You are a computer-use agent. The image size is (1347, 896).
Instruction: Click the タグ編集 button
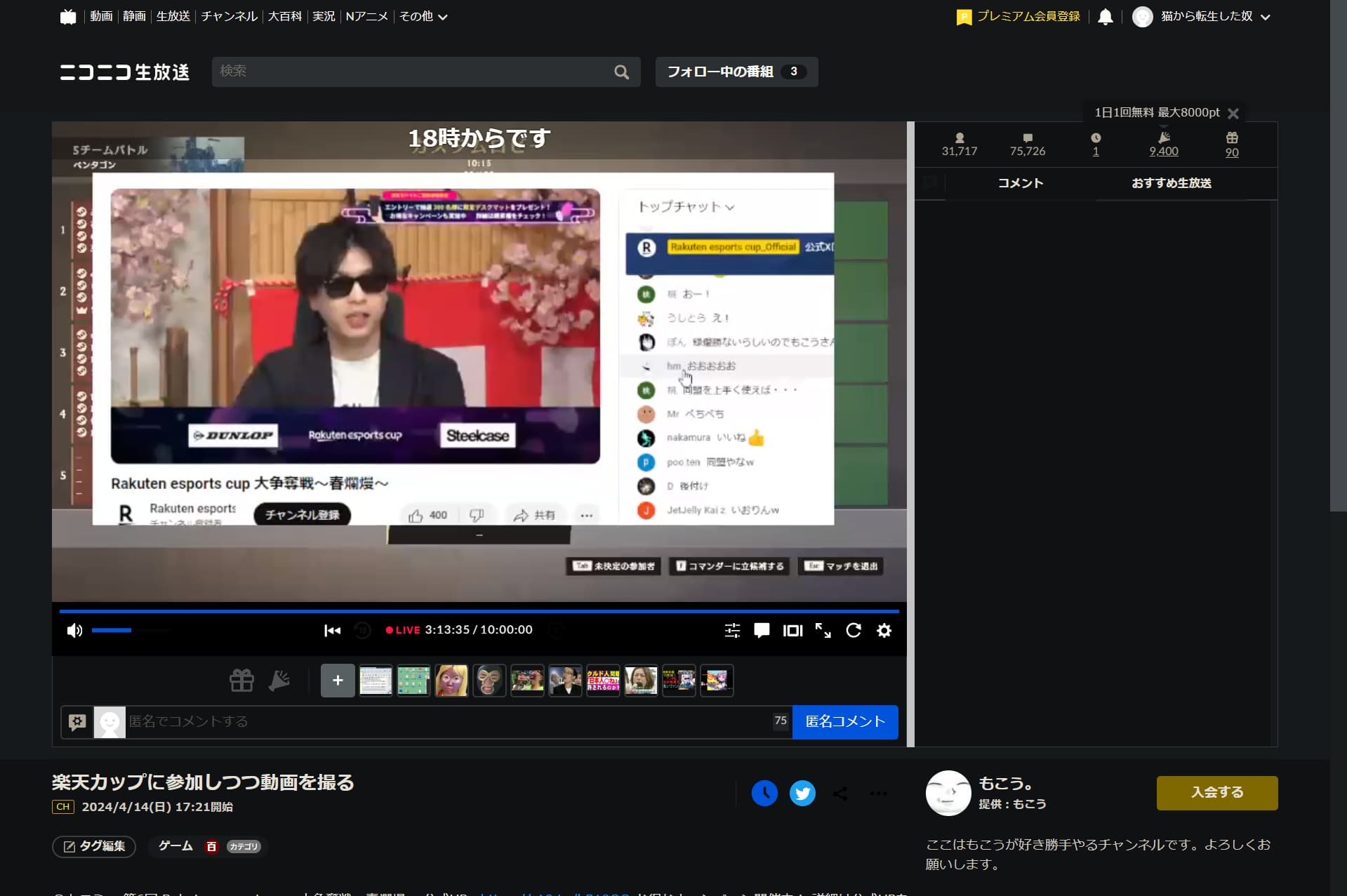(94, 846)
